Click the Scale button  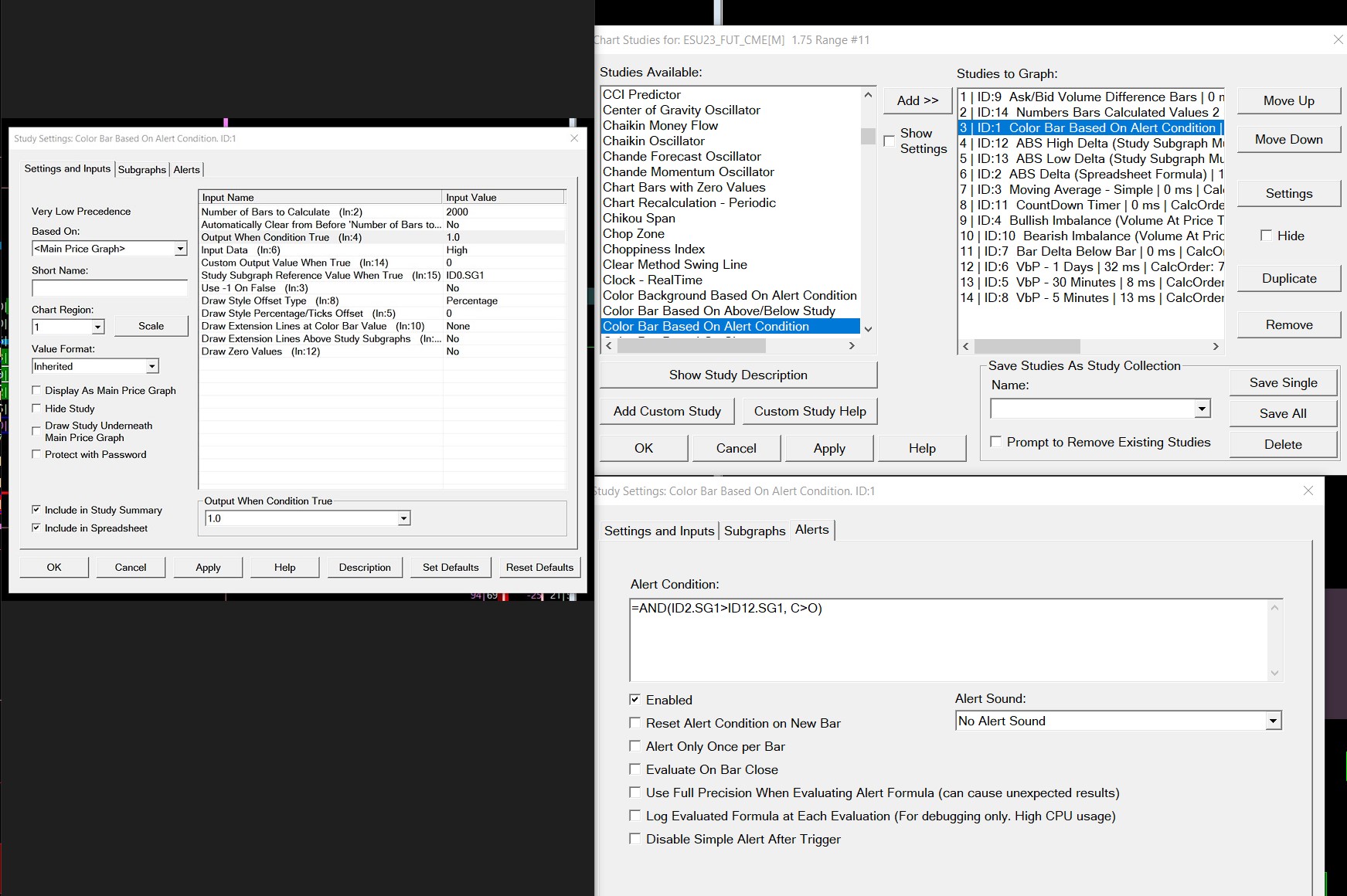151,326
